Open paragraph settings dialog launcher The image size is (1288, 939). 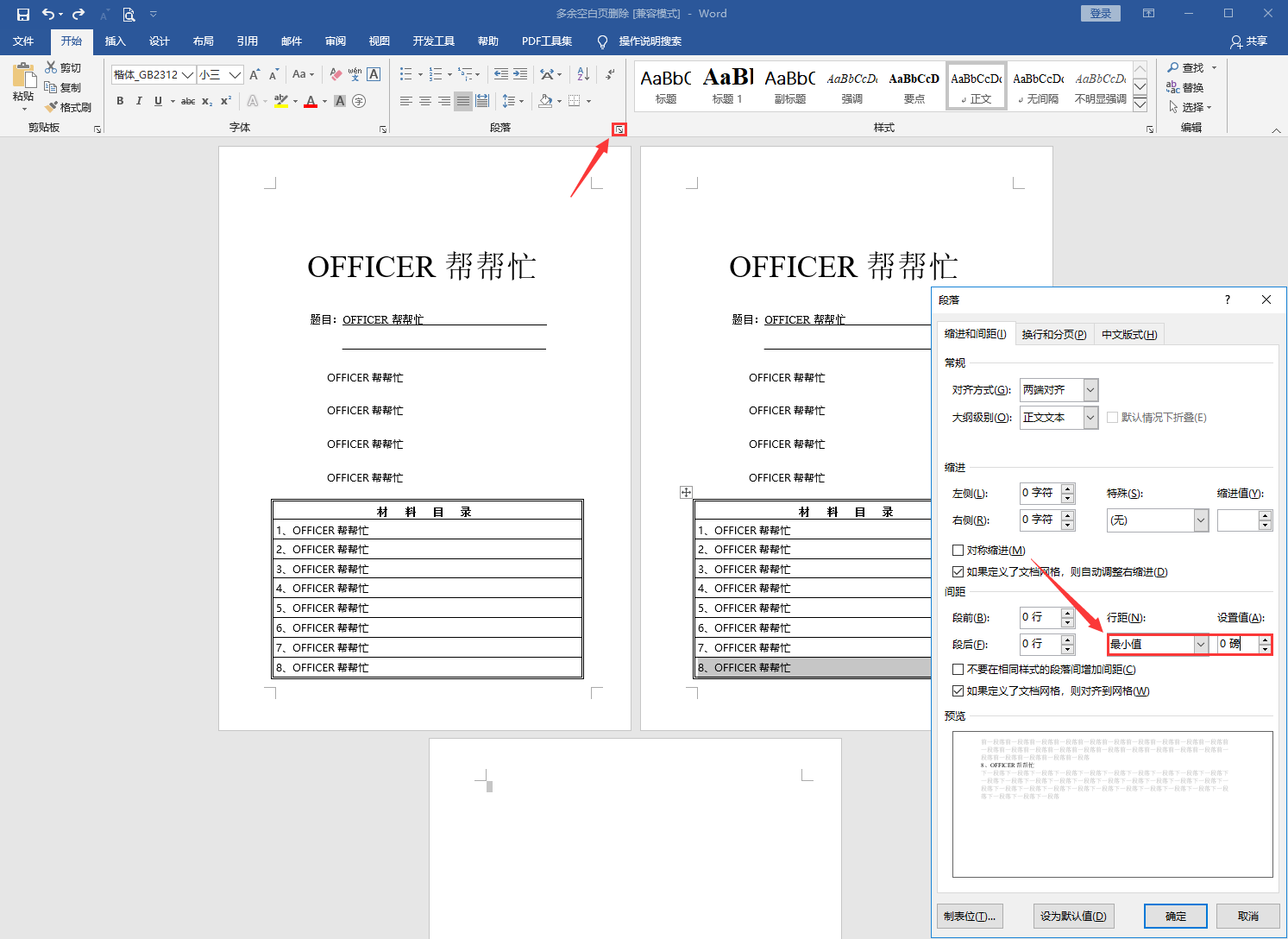(619, 129)
